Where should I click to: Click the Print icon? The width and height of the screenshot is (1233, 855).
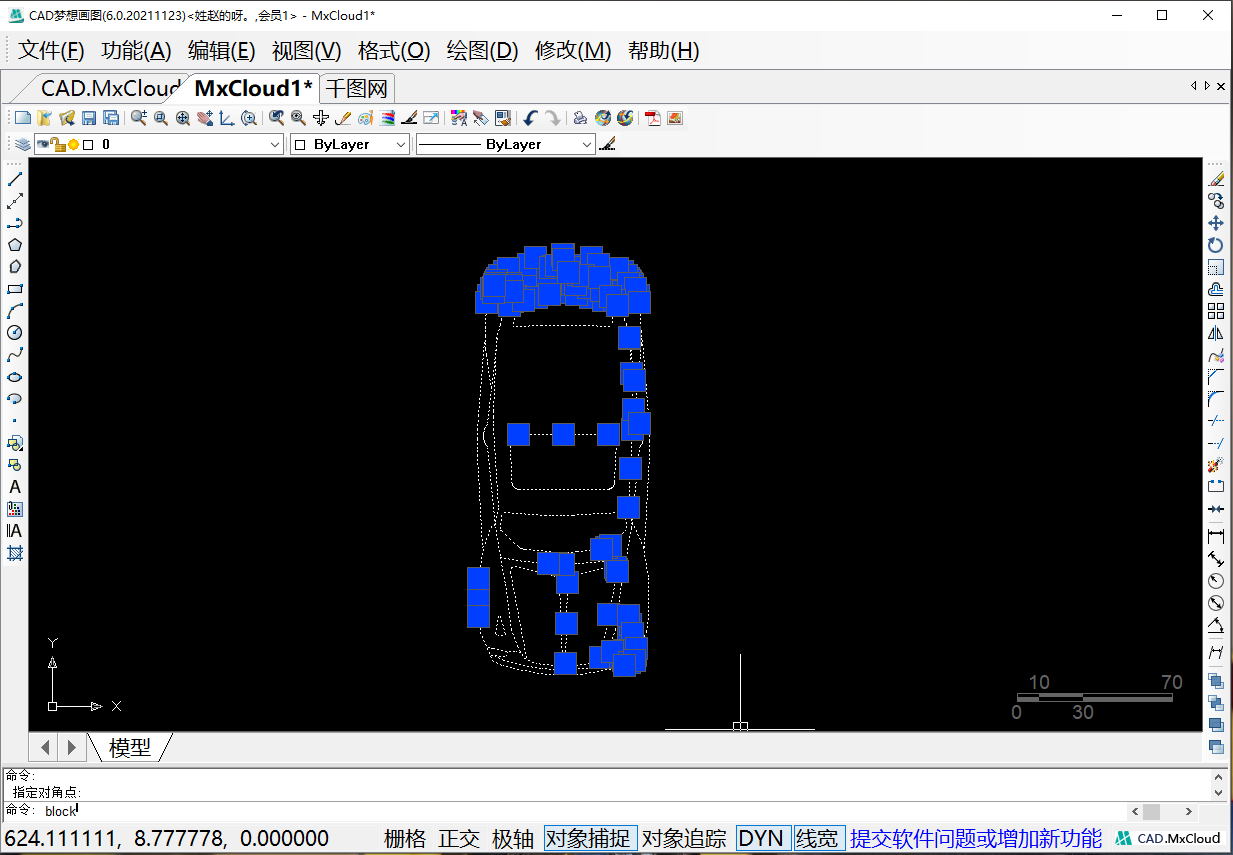click(x=580, y=118)
